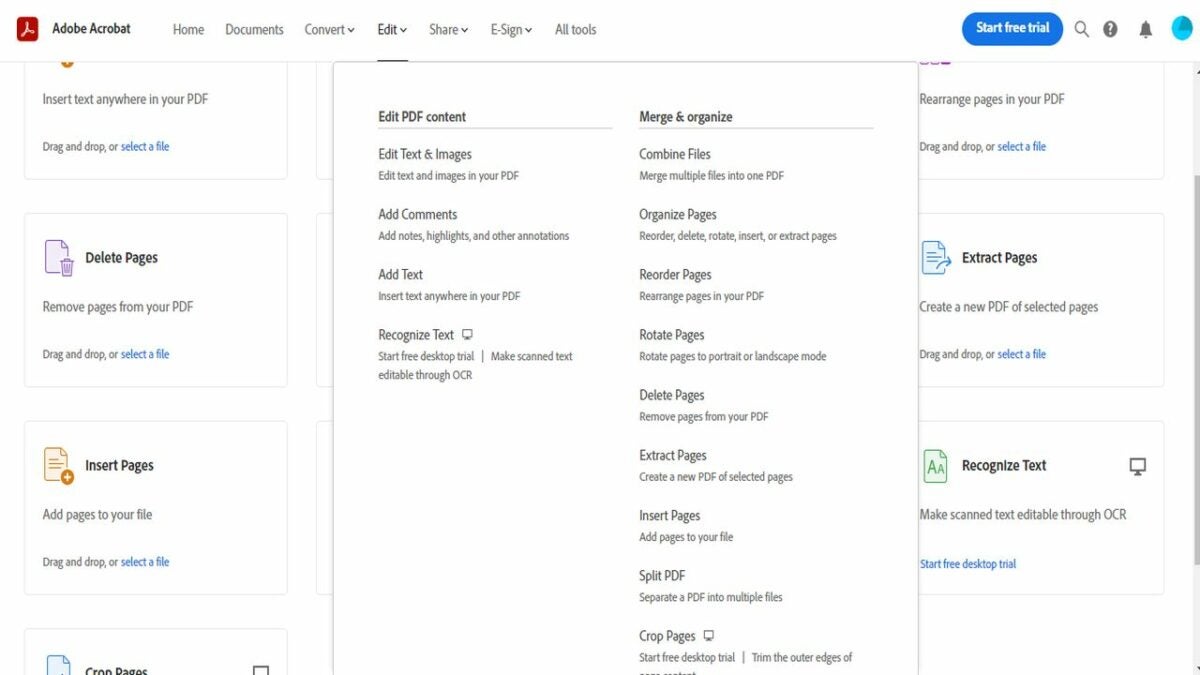This screenshot has height=675, width=1200.
Task: Expand the Convert dropdown menu
Action: (x=329, y=29)
